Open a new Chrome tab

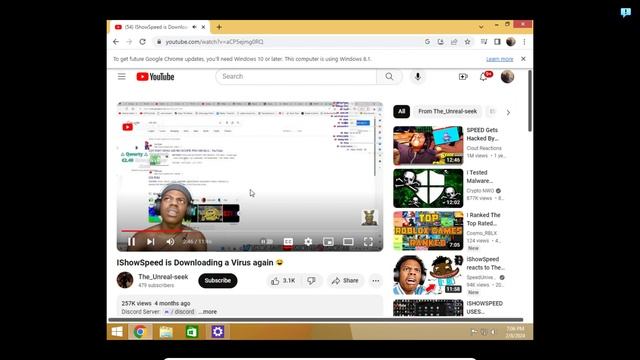tap(219, 27)
